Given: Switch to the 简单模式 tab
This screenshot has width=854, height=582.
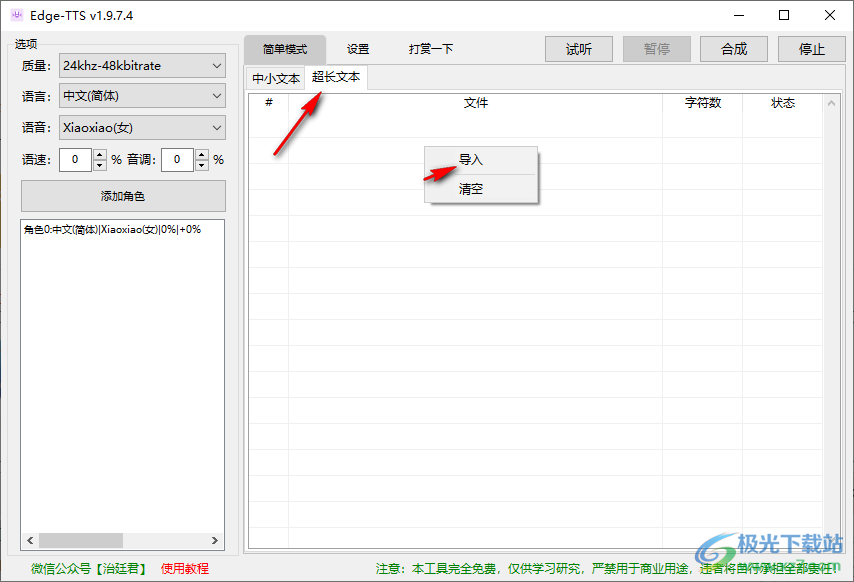Looking at the screenshot, I should pyautogui.click(x=285, y=50).
